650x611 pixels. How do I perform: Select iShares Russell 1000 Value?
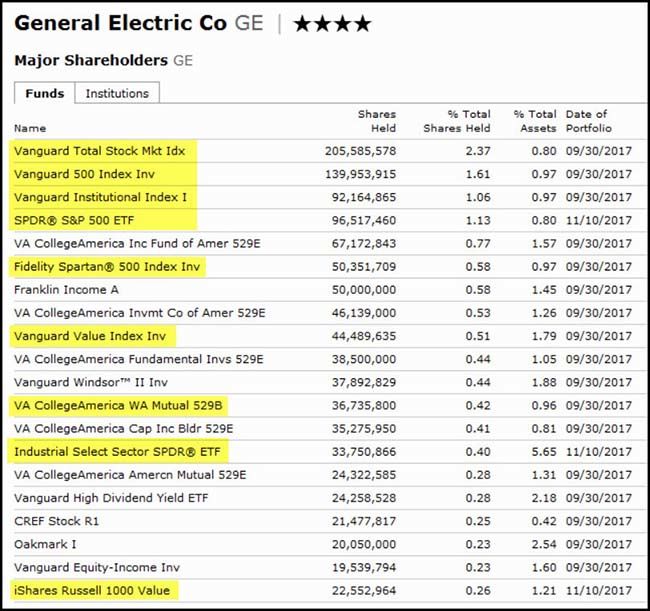(94, 590)
